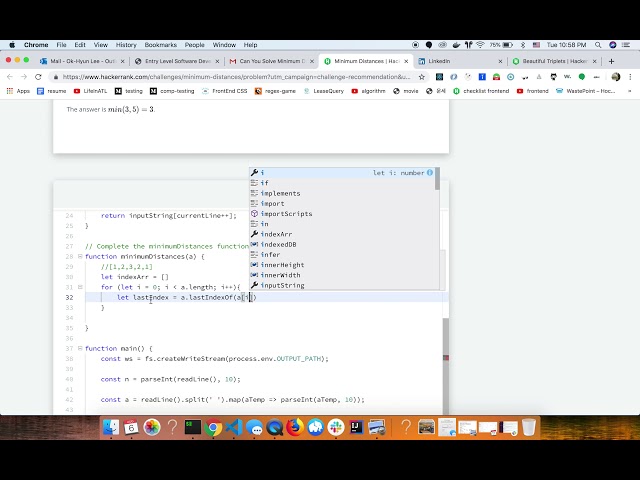The image size is (640, 480).
Task: Open the People menu
Action: tap(195, 45)
